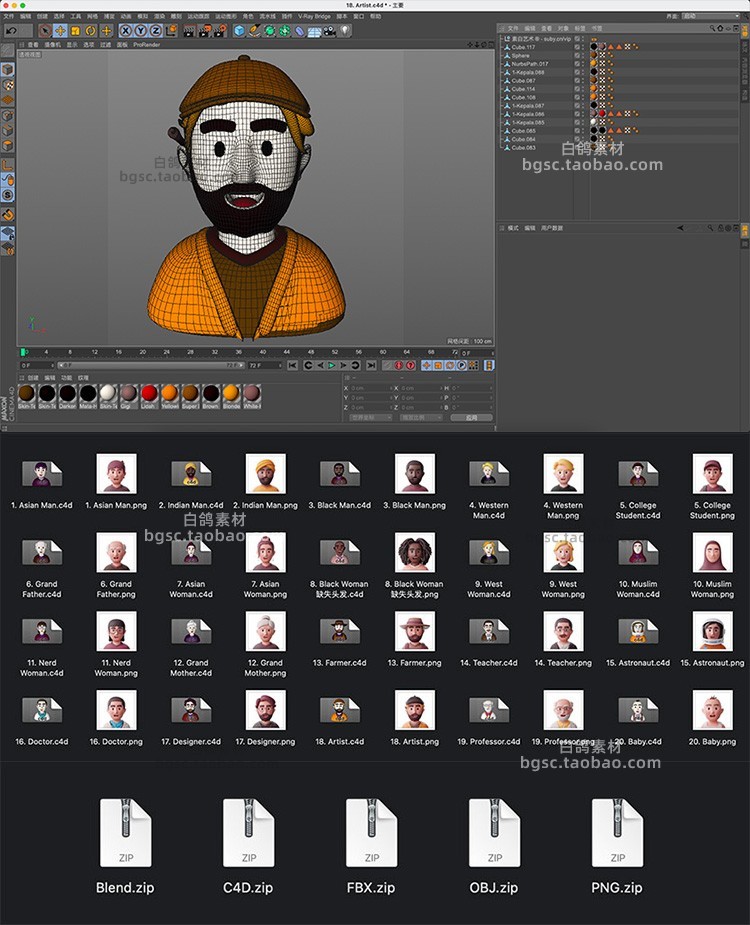Add a Light object from toolbar
The height and width of the screenshot is (925, 750).
tap(345, 31)
